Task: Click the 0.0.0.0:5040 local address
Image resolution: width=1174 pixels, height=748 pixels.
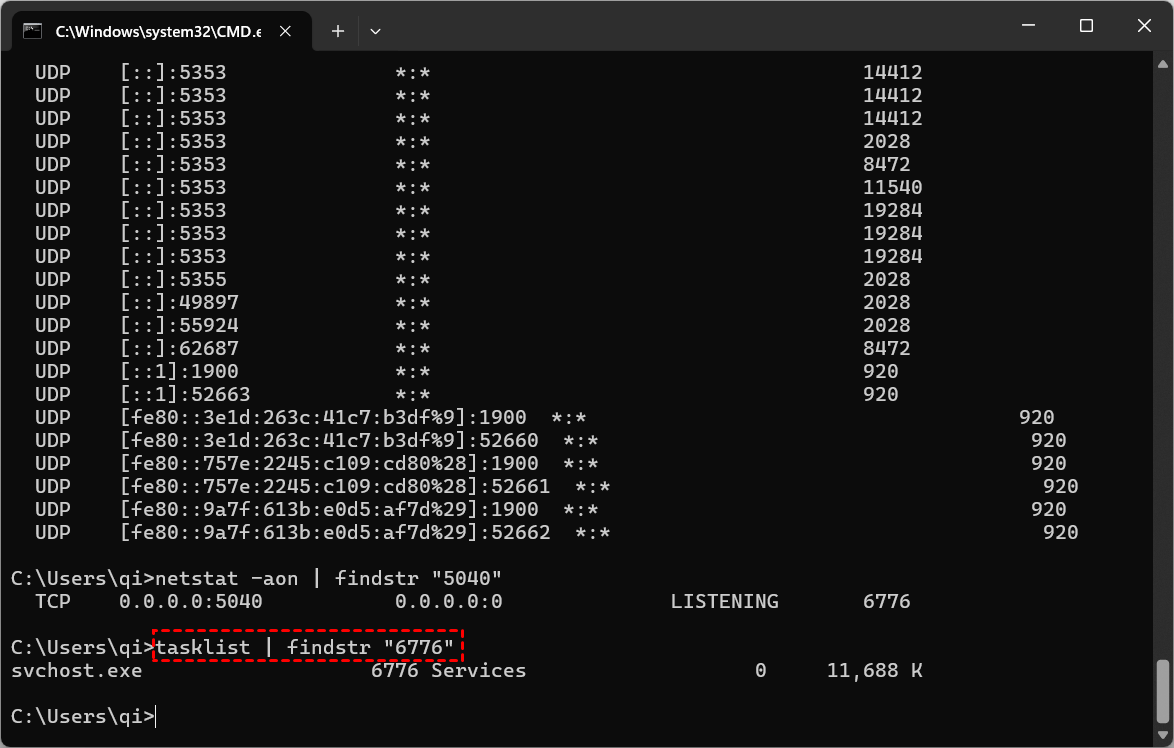Action: click(x=191, y=602)
